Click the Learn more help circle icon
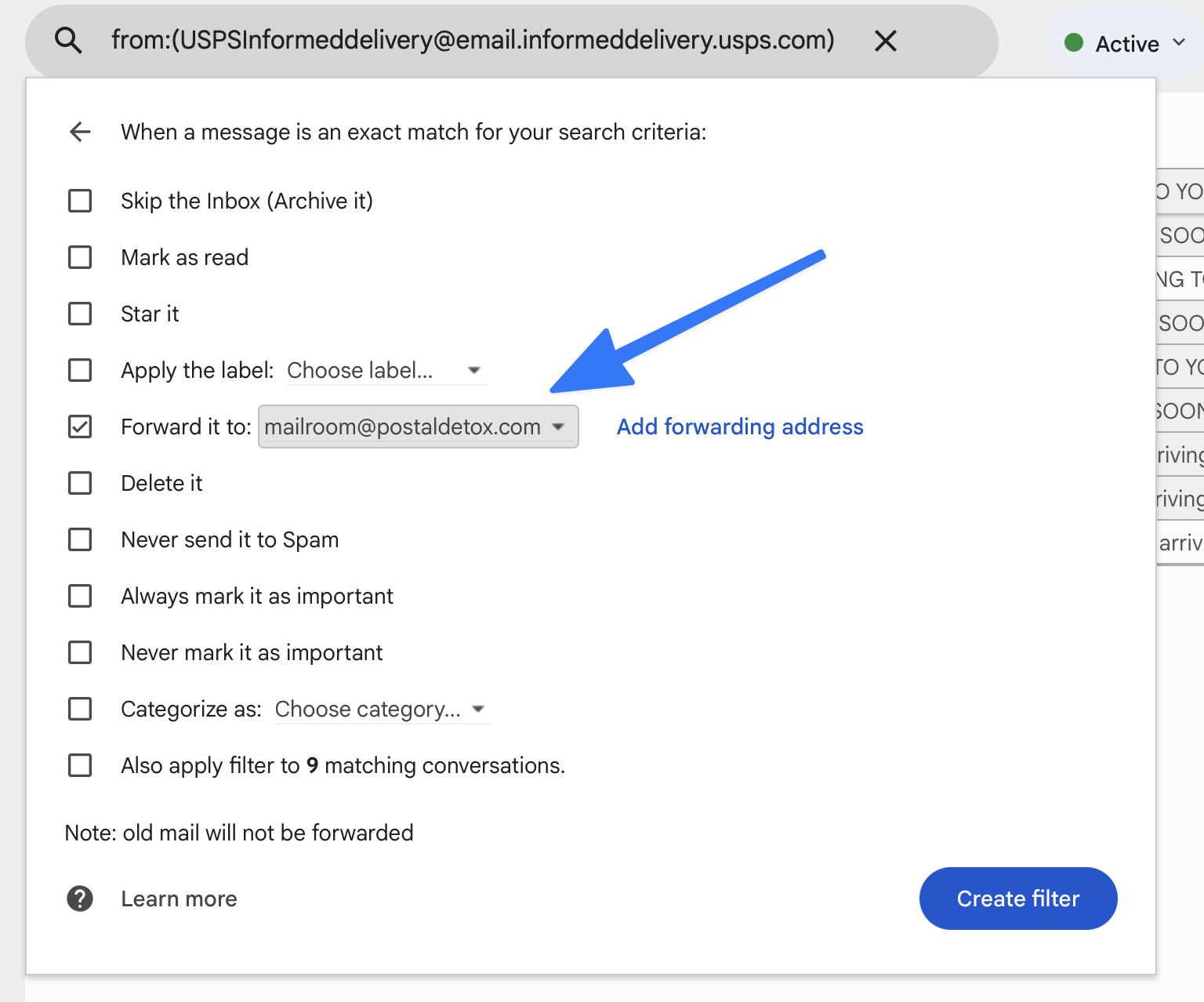This screenshot has width=1204, height=1002. click(79, 899)
